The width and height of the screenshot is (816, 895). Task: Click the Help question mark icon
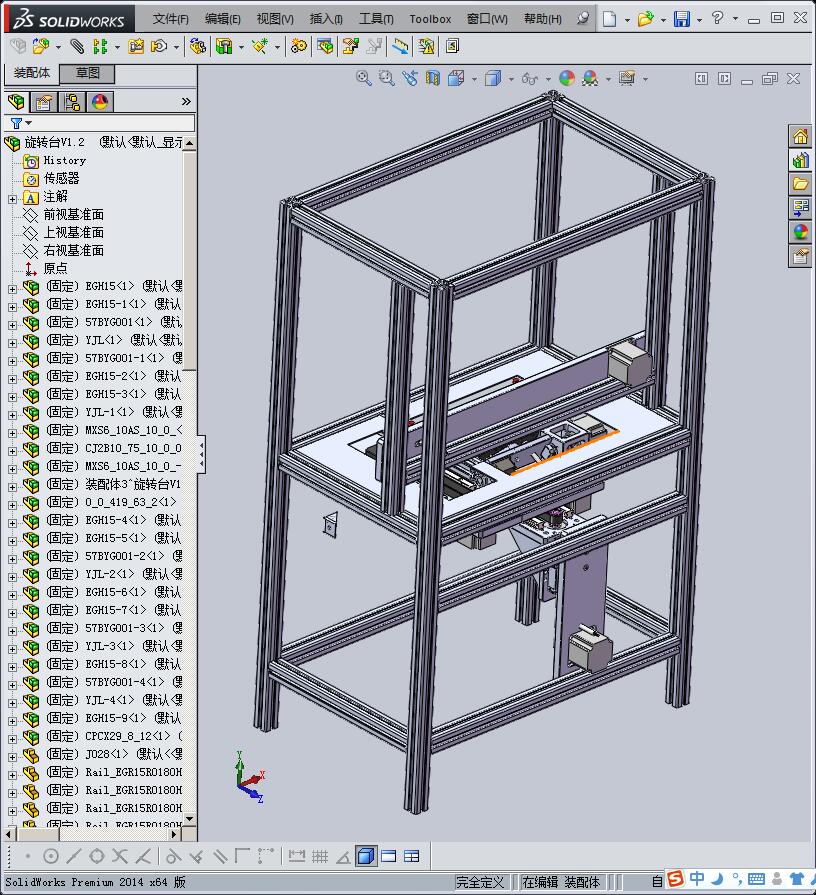[717, 18]
